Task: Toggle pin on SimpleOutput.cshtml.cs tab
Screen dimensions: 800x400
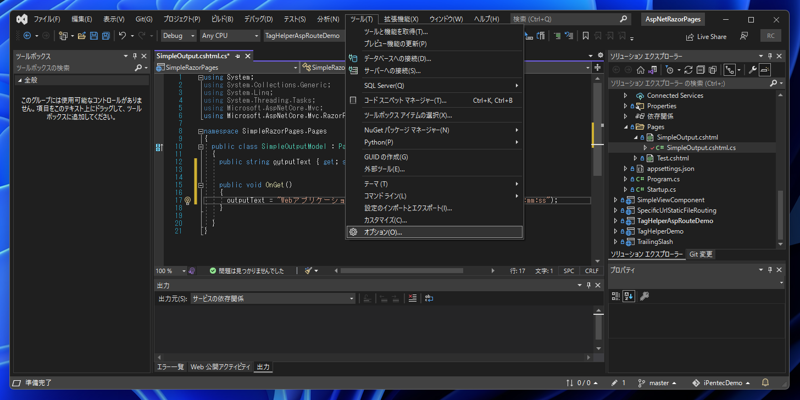Action: 239,56
